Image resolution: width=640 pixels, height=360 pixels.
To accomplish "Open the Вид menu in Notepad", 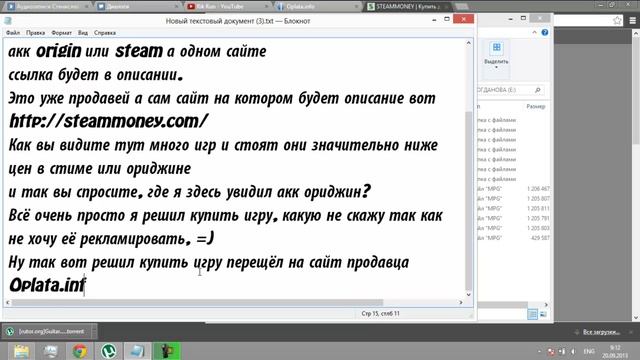I will pyautogui.click(x=83, y=33).
